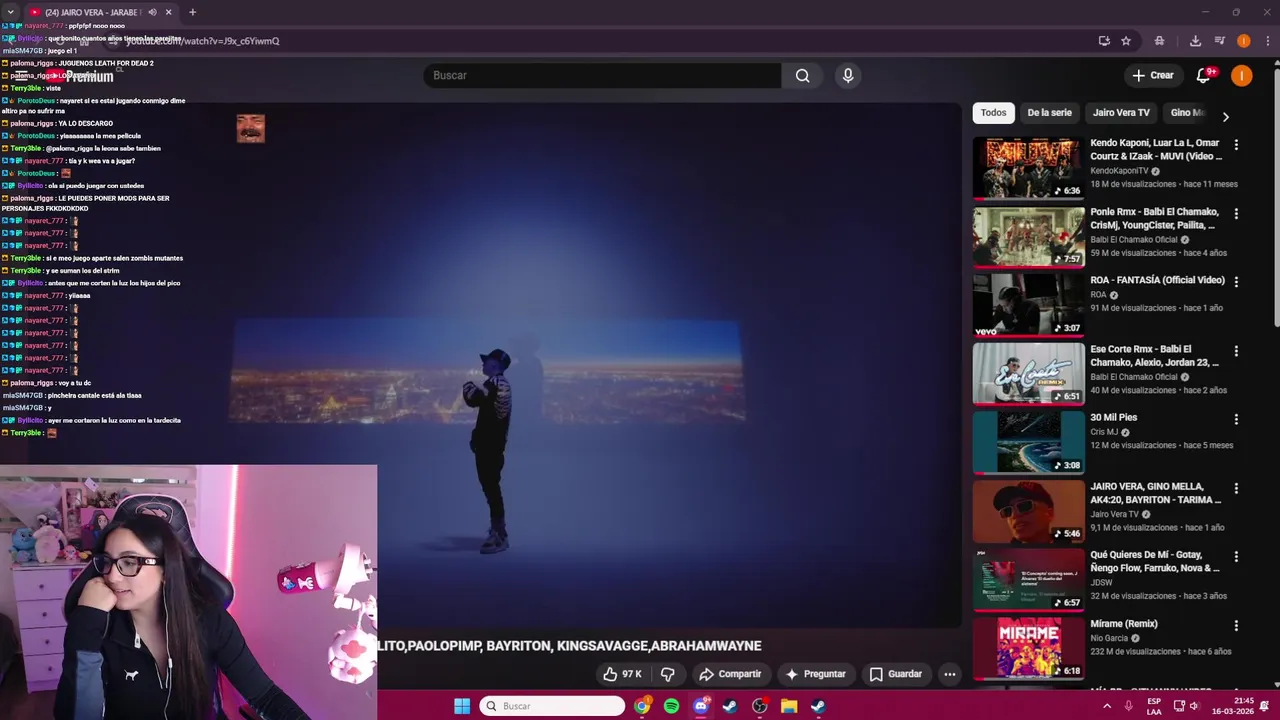Dislike the video with the thumbs-down icon
Screen dimensions: 1280x720
667,674
